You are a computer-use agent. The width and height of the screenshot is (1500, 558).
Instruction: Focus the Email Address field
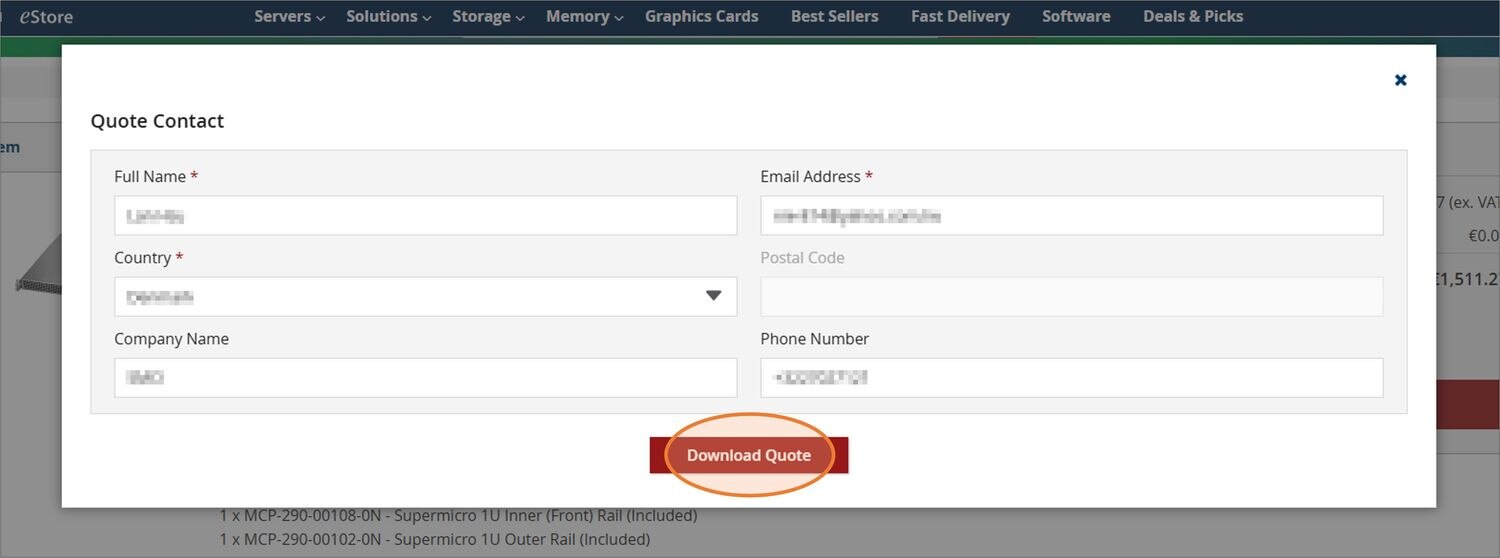pos(1072,216)
